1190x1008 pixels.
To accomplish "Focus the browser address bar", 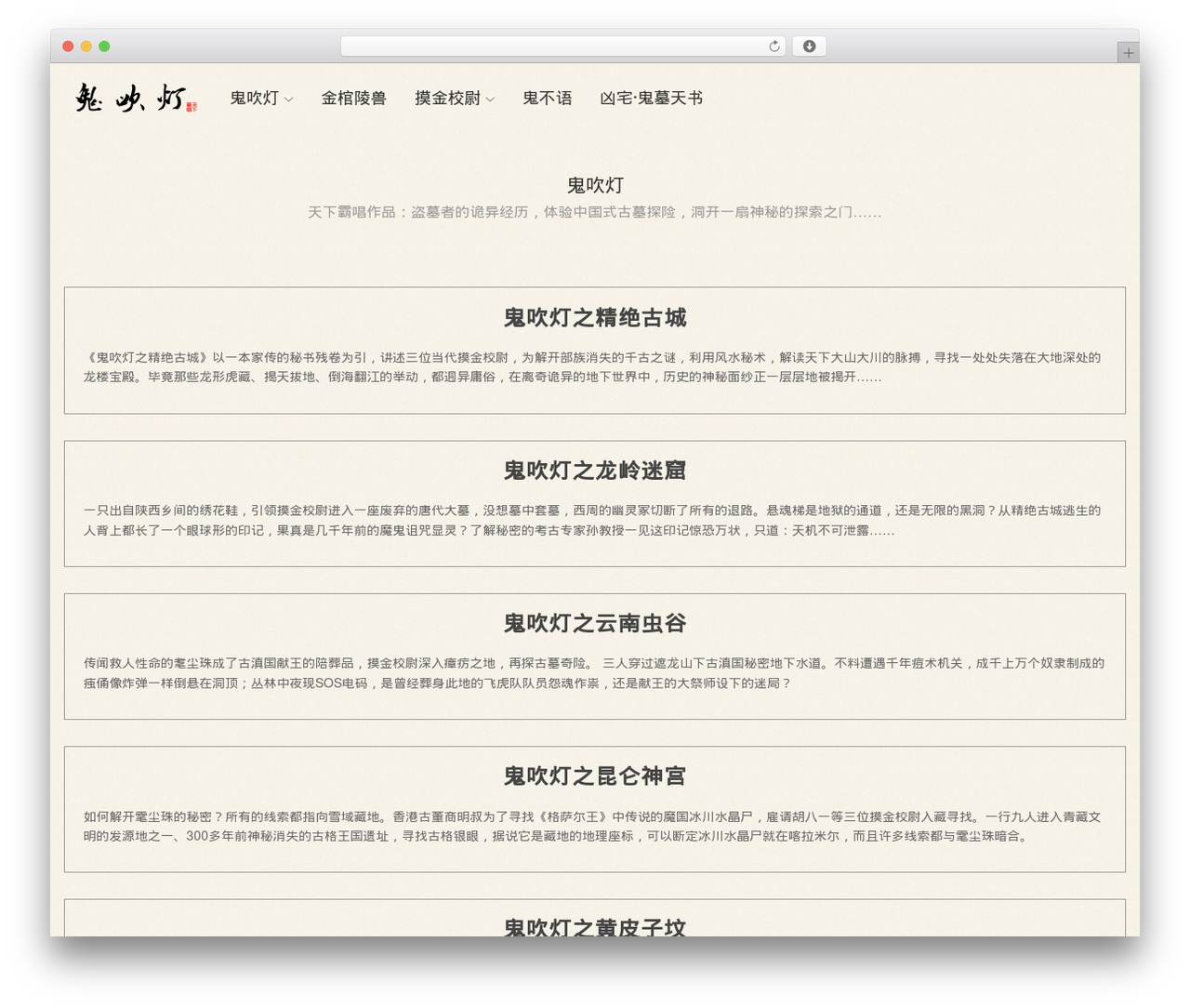I will pos(563,46).
